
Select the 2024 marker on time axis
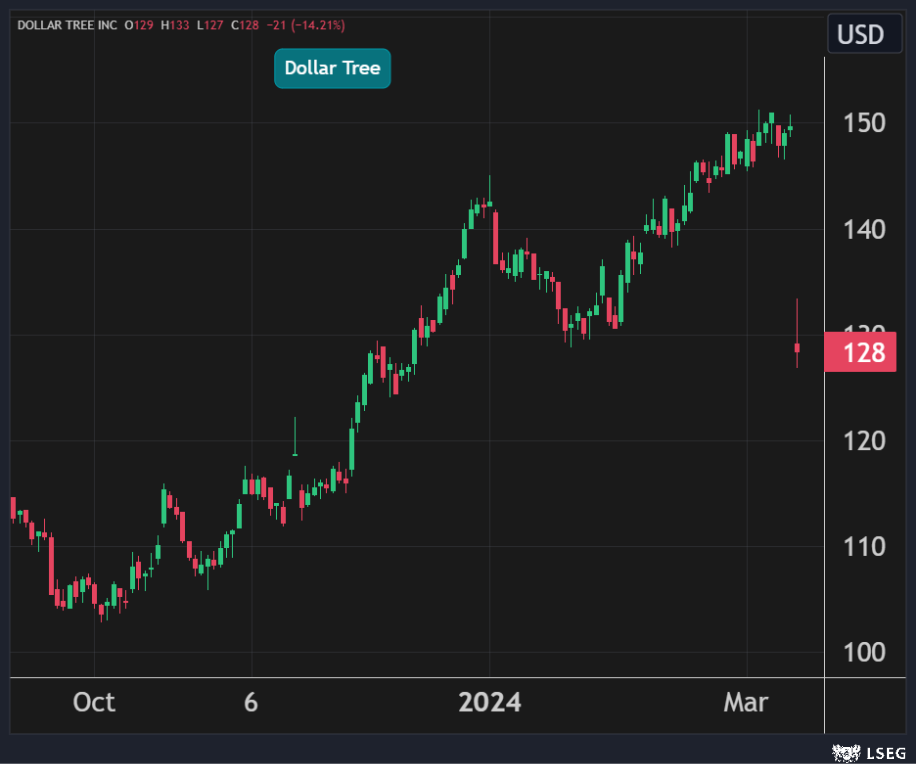(x=489, y=702)
